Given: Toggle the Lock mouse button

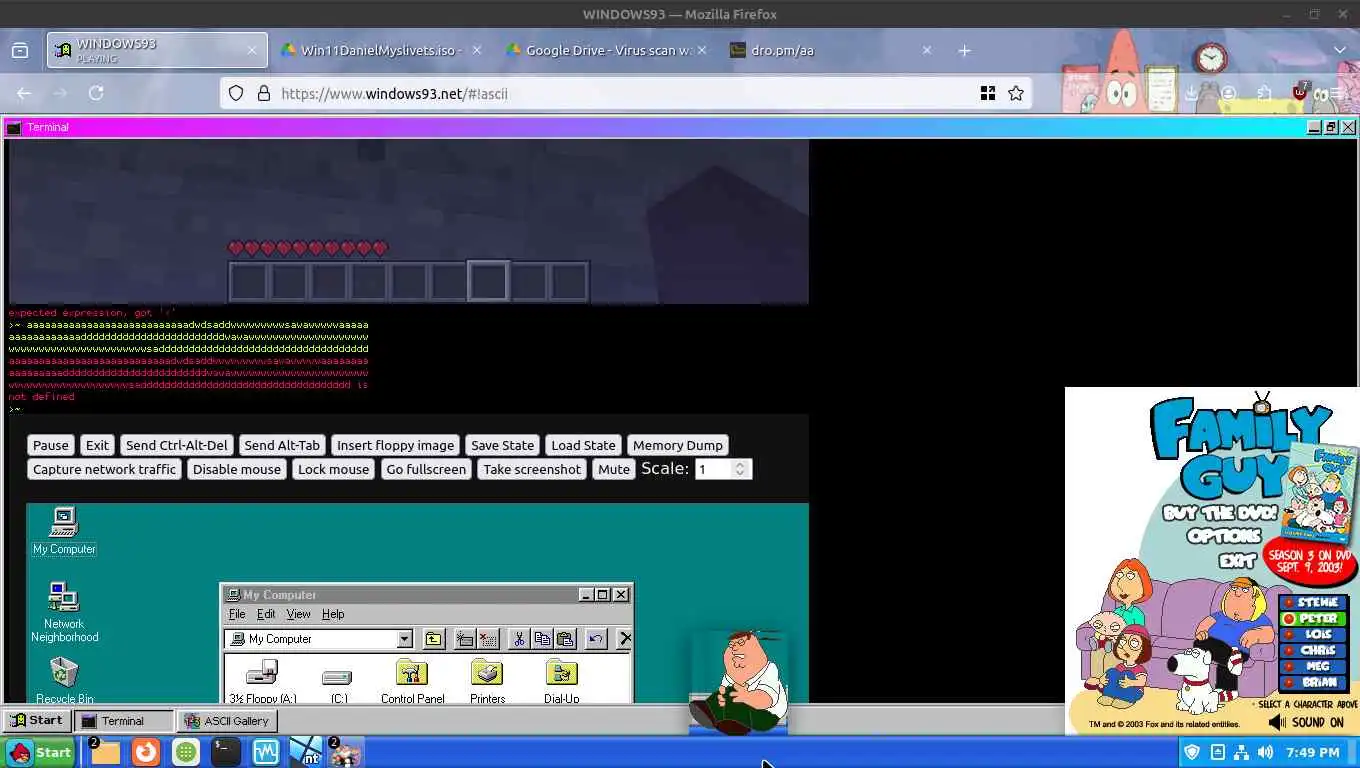Looking at the screenshot, I should 333,469.
